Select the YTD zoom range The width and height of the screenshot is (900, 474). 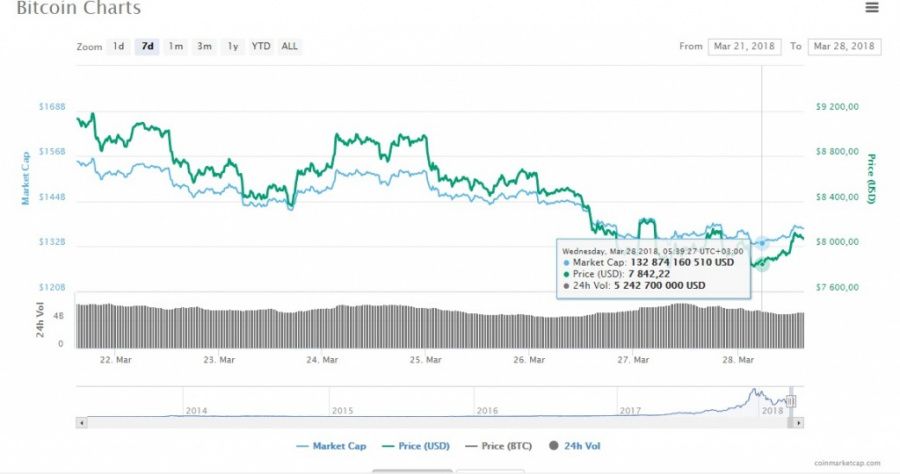[x=261, y=46]
